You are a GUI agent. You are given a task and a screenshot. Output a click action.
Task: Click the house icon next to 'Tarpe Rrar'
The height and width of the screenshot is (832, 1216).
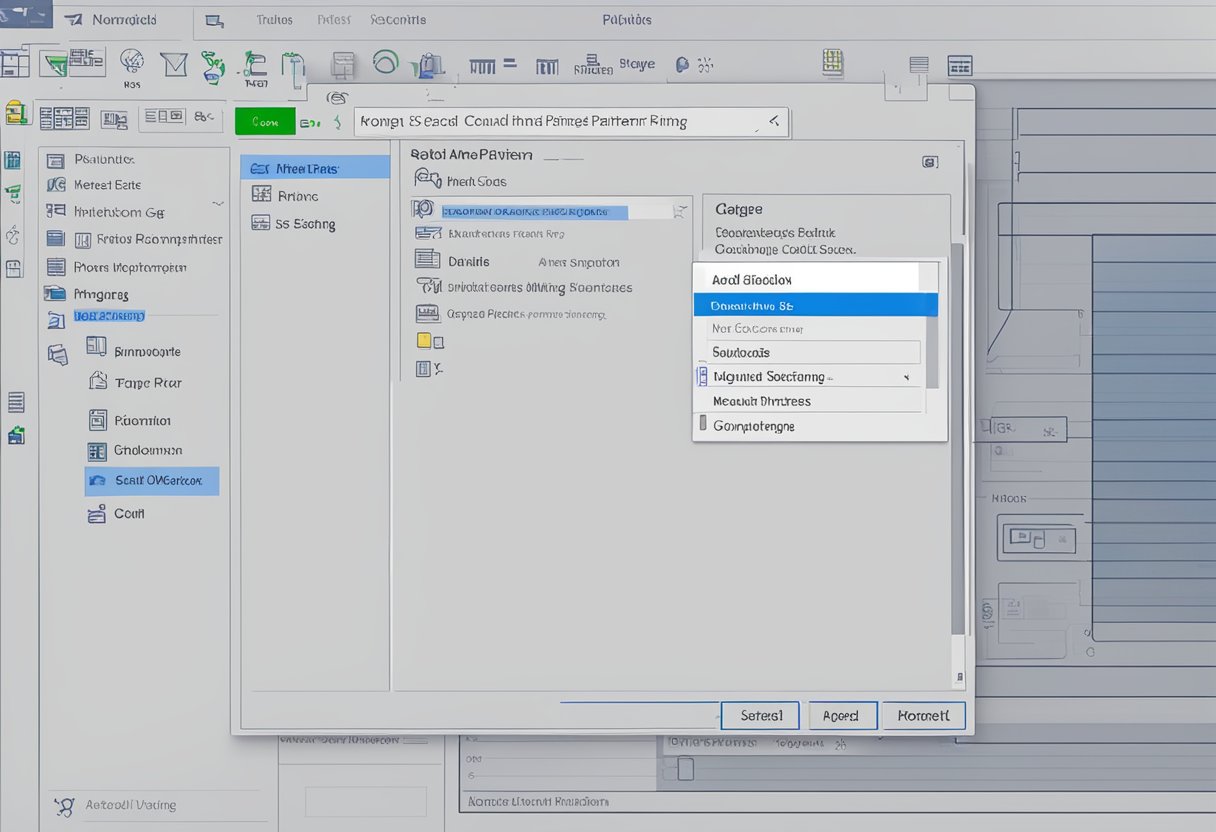98,381
